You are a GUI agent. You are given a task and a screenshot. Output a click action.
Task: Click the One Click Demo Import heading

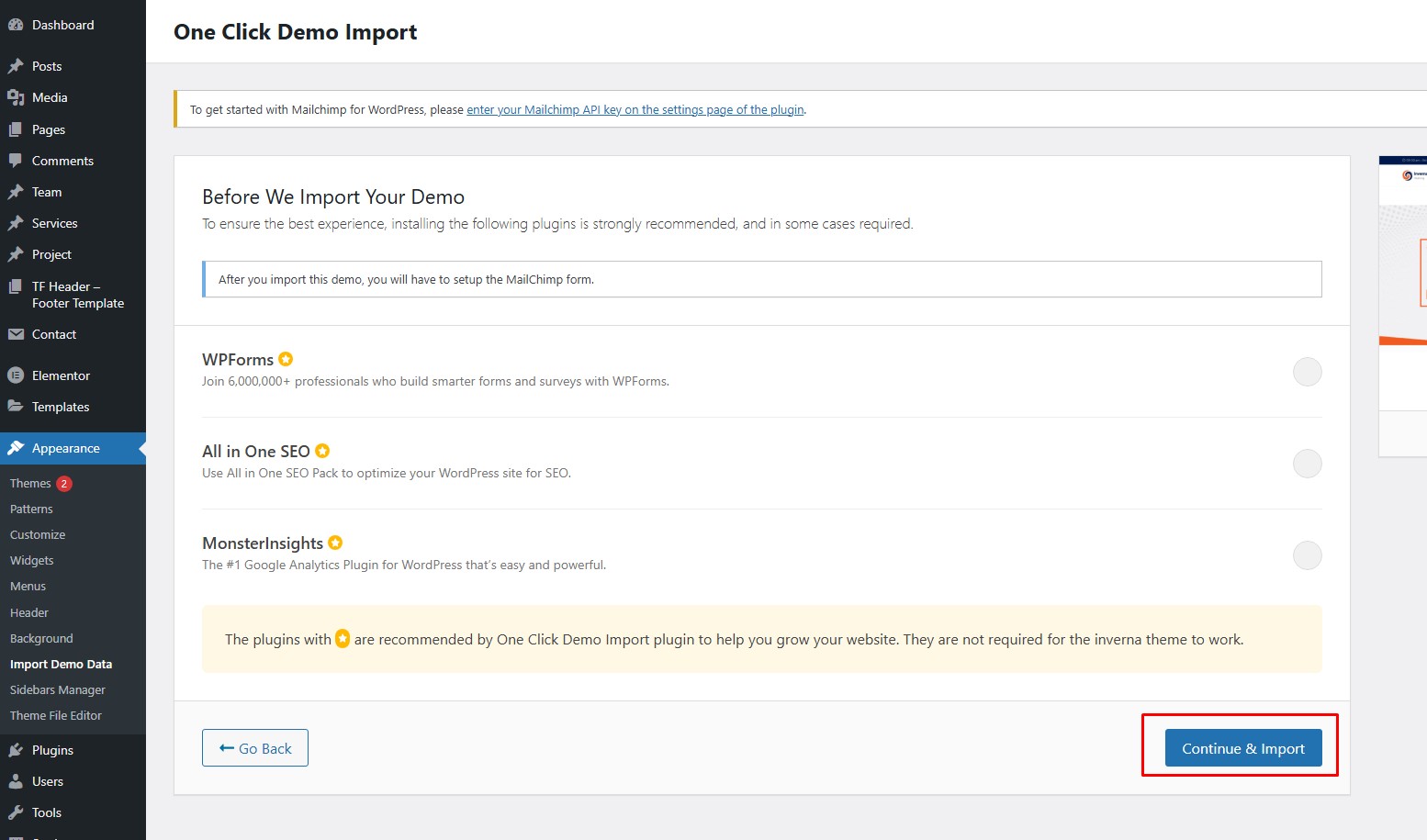click(x=296, y=32)
